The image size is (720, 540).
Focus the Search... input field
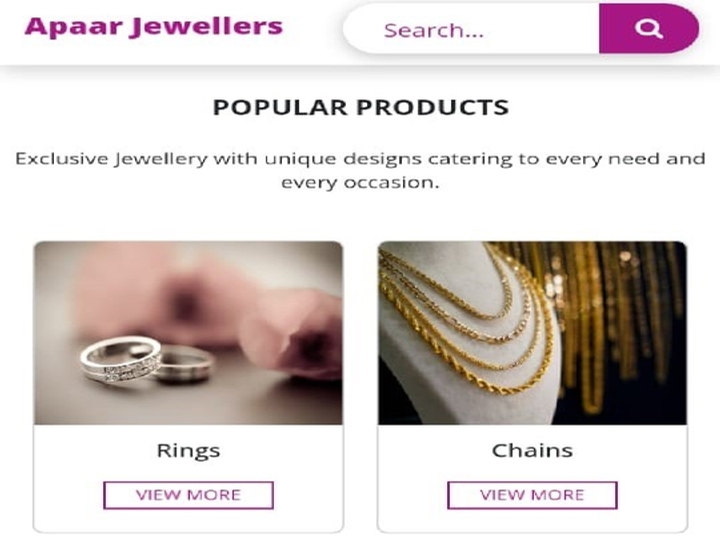pyautogui.click(x=471, y=29)
